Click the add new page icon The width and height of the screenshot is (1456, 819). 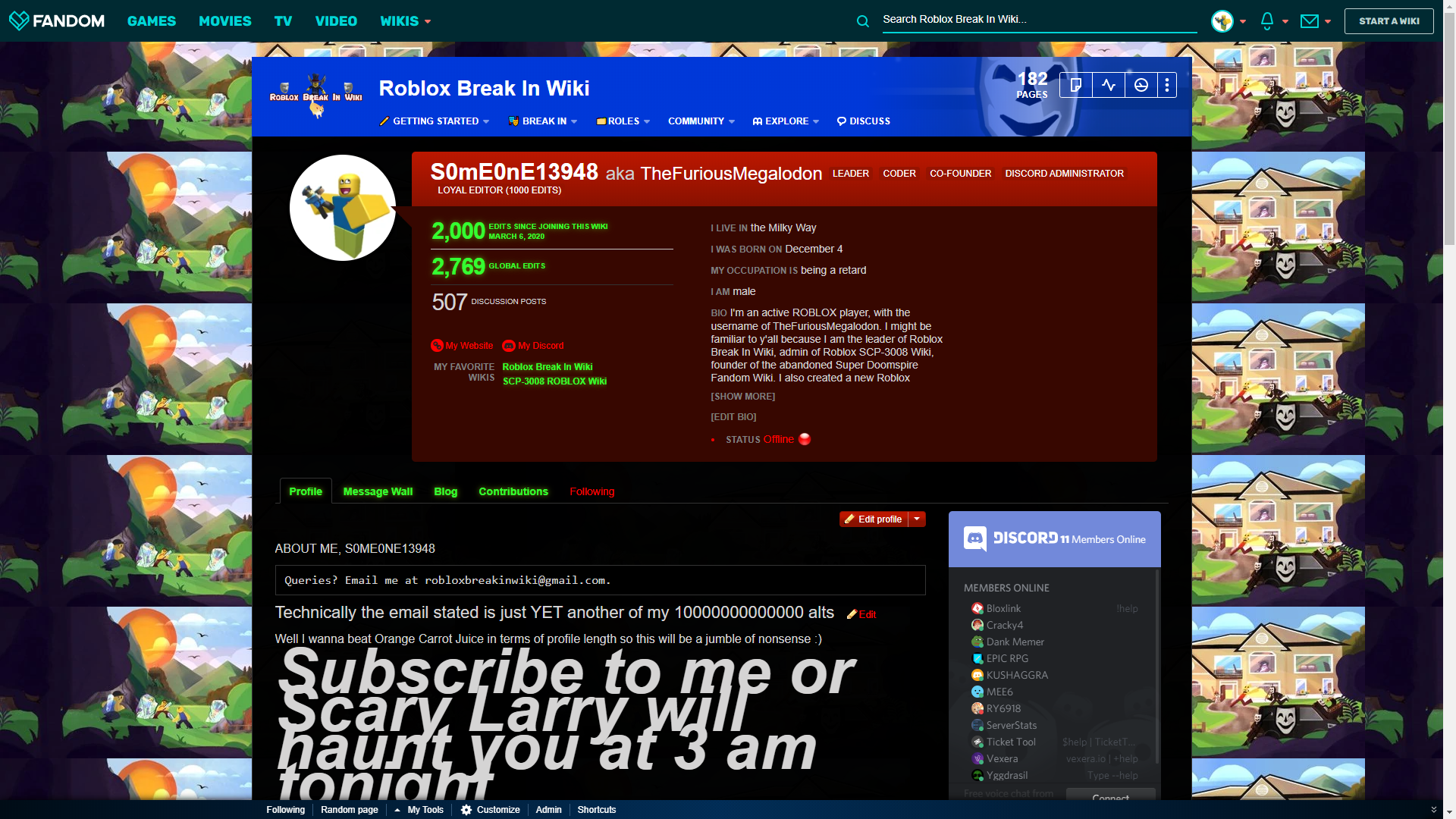pyautogui.click(x=1075, y=85)
